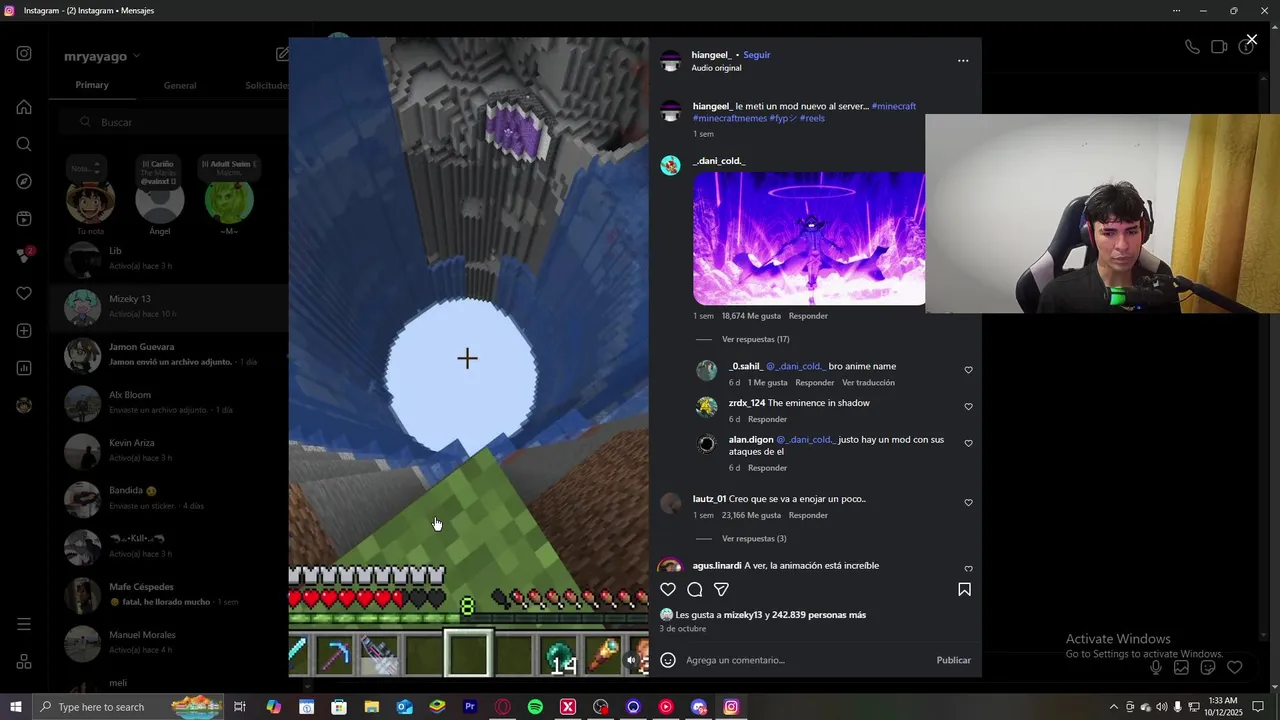Open Messages icon with notification badge
Viewport: 1280px width, 720px height.
click(24, 256)
